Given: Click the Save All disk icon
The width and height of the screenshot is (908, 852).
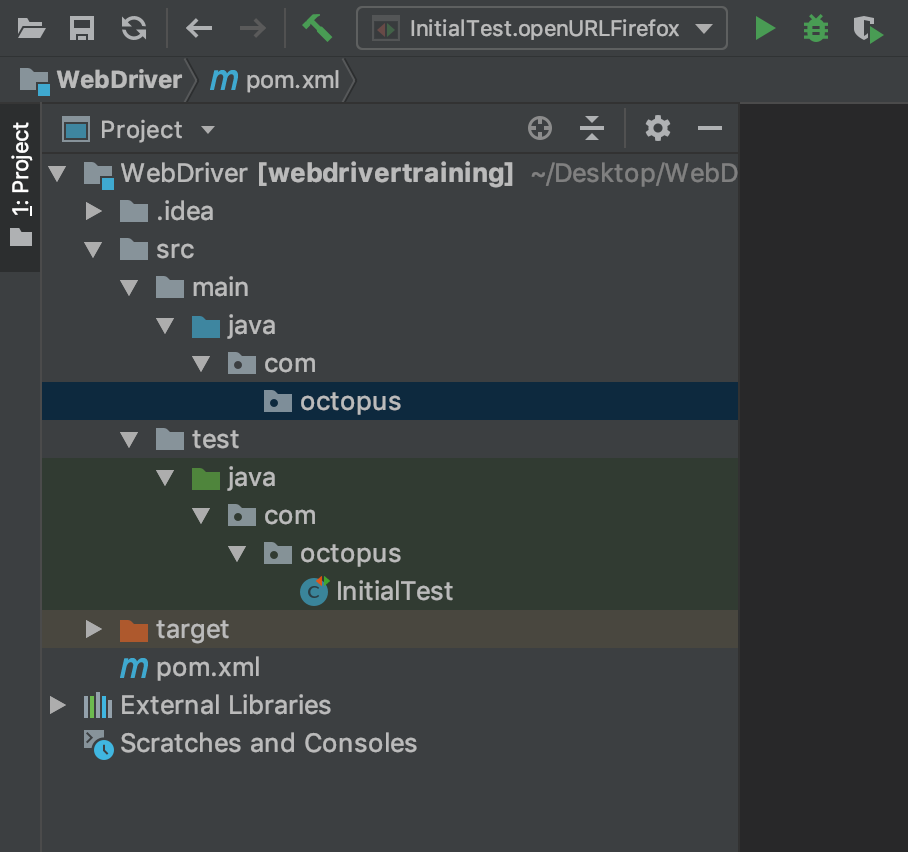Looking at the screenshot, I should click(82, 28).
